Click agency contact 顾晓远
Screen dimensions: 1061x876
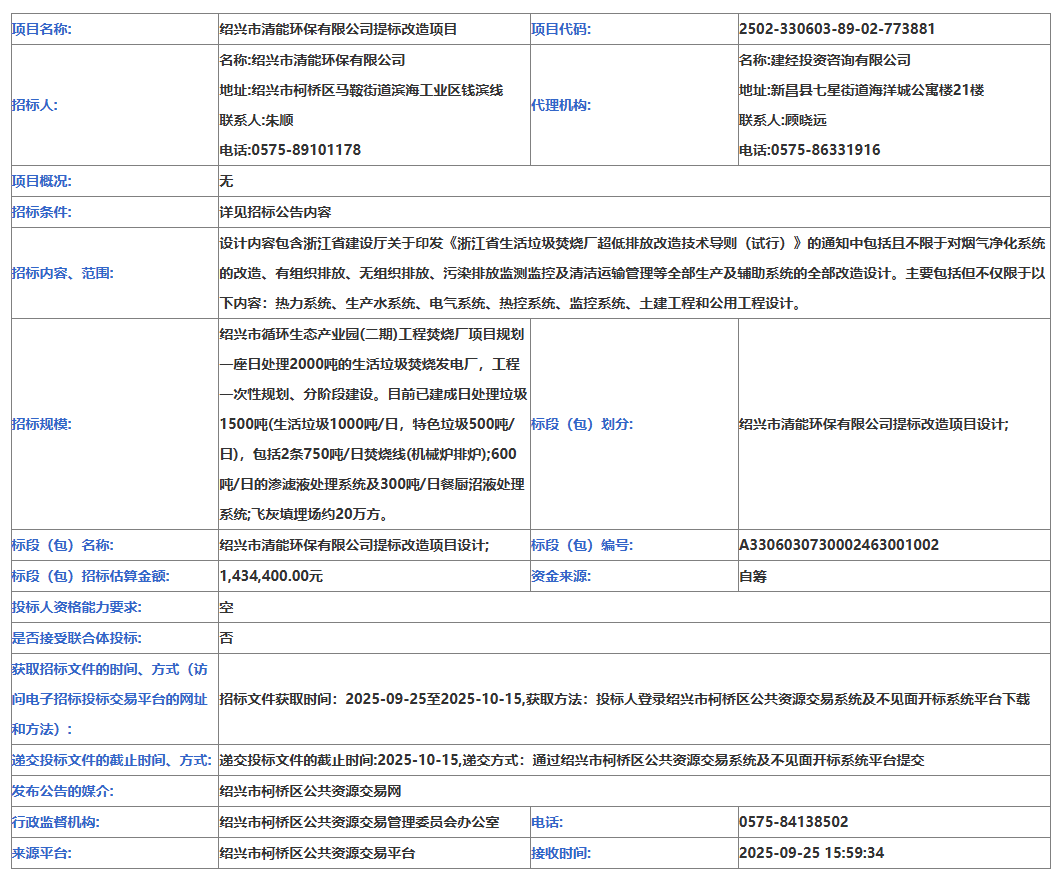pos(798,120)
